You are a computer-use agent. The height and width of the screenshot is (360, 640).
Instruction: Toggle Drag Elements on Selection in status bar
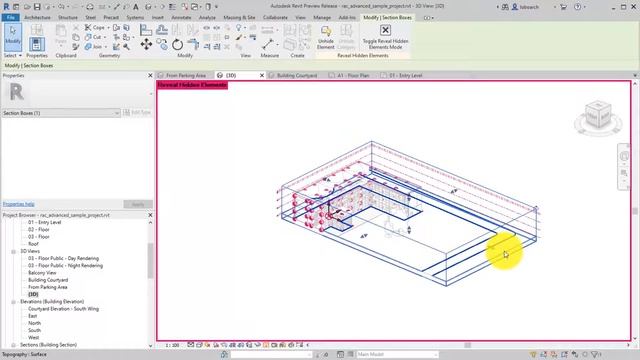pos(575,354)
